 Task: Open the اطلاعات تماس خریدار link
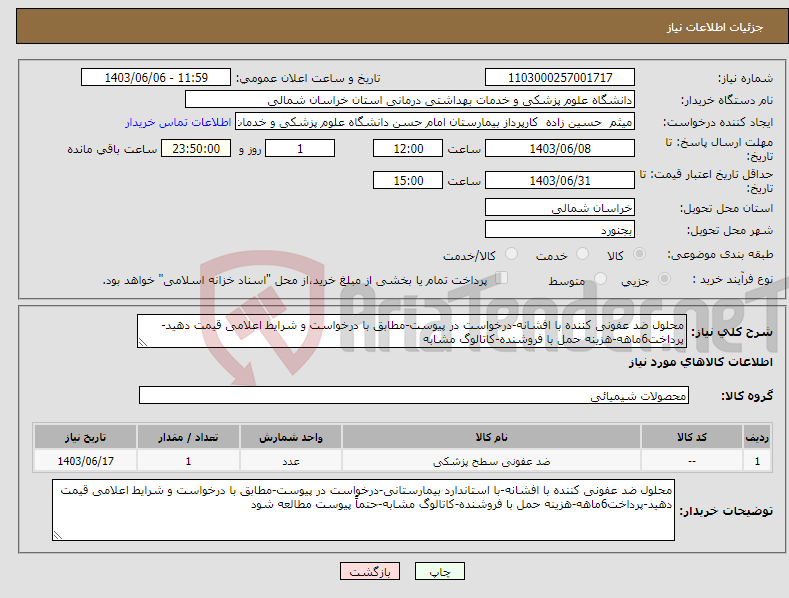(178, 122)
